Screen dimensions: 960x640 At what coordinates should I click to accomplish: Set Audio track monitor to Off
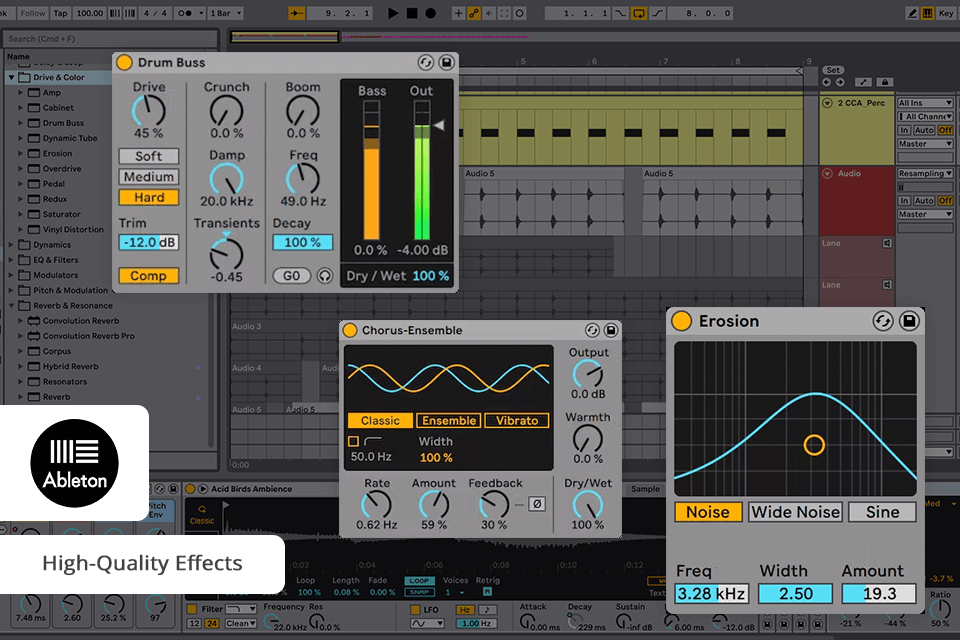(x=945, y=200)
